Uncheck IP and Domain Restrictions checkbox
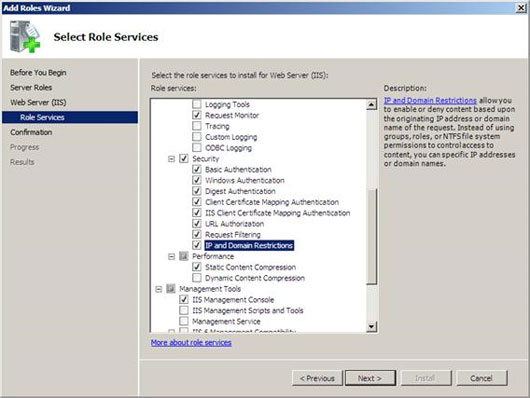Viewport: 530px width, 398px height. [x=196, y=245]
